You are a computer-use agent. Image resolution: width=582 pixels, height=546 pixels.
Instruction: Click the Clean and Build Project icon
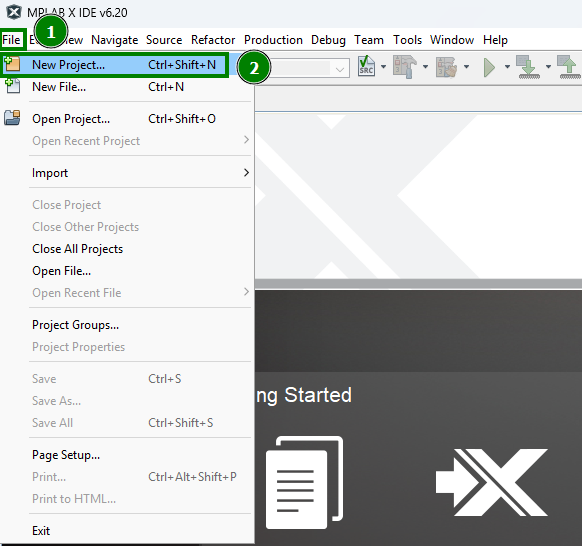point(446,67)
